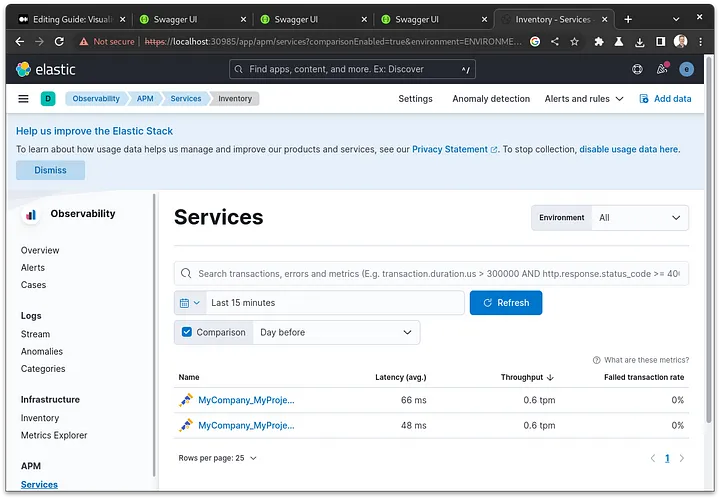The width and height of the screenshot is (720, 499).
Task: Open Metrics Explorer in sidebar
Action: coord(54,435)
